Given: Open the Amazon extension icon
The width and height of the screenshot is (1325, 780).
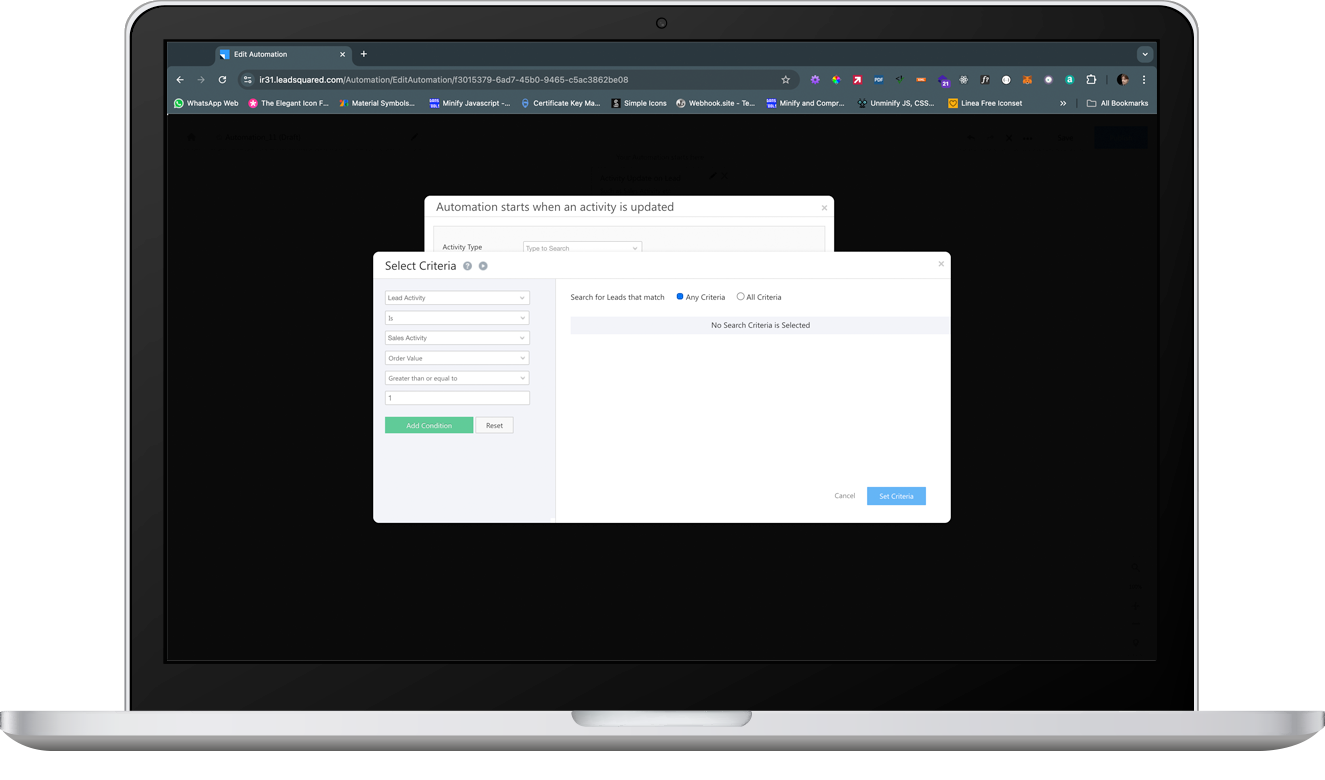Looking at the screenshot, I should [x=1069, y=79].
